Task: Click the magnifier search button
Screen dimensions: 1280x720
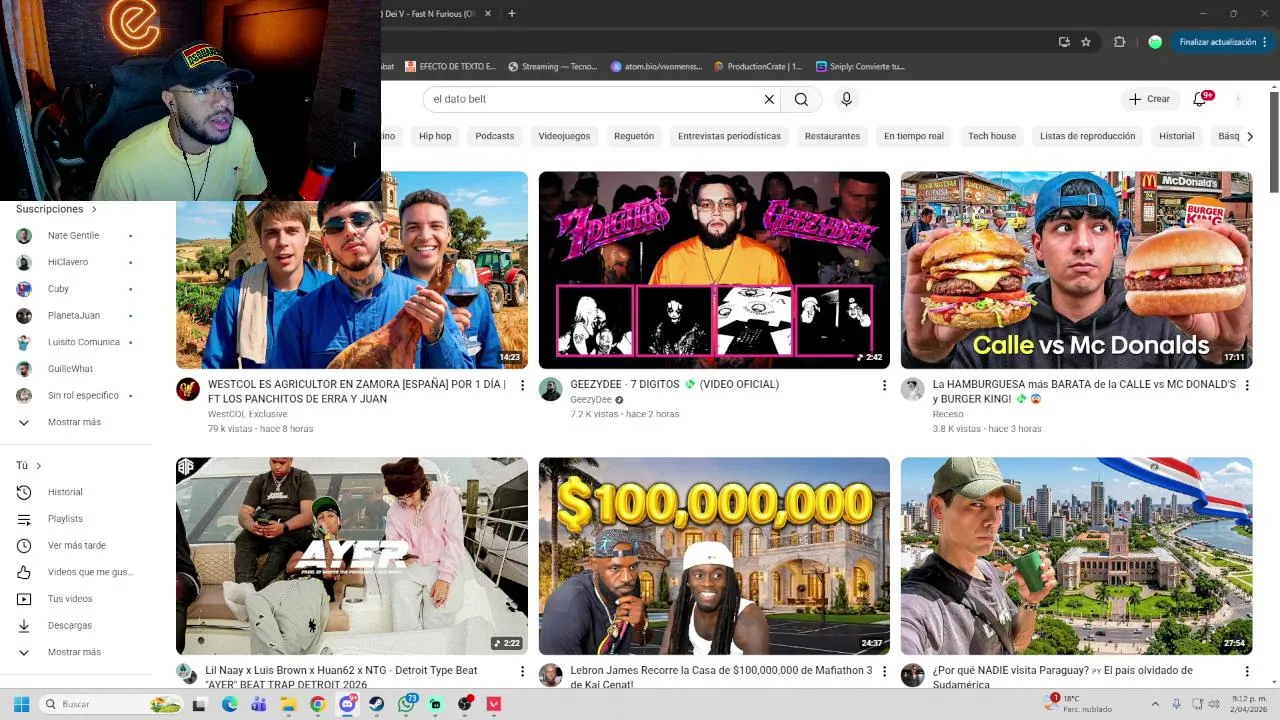Action: point(801,99)
